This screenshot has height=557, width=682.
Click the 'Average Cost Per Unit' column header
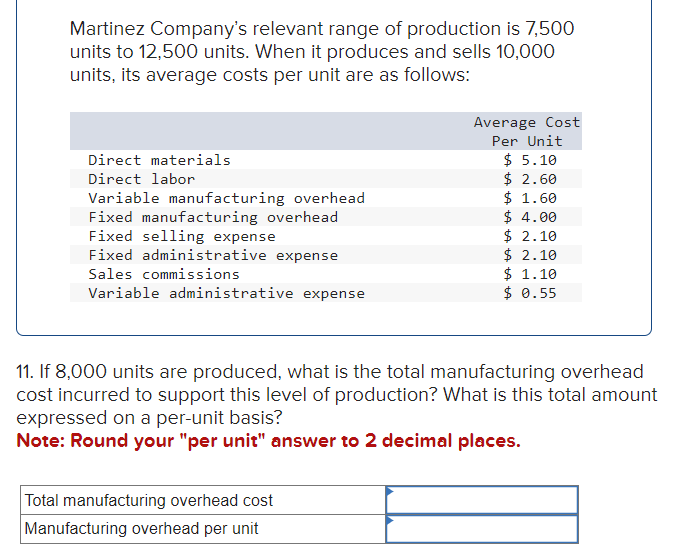[x=527, y=132]
